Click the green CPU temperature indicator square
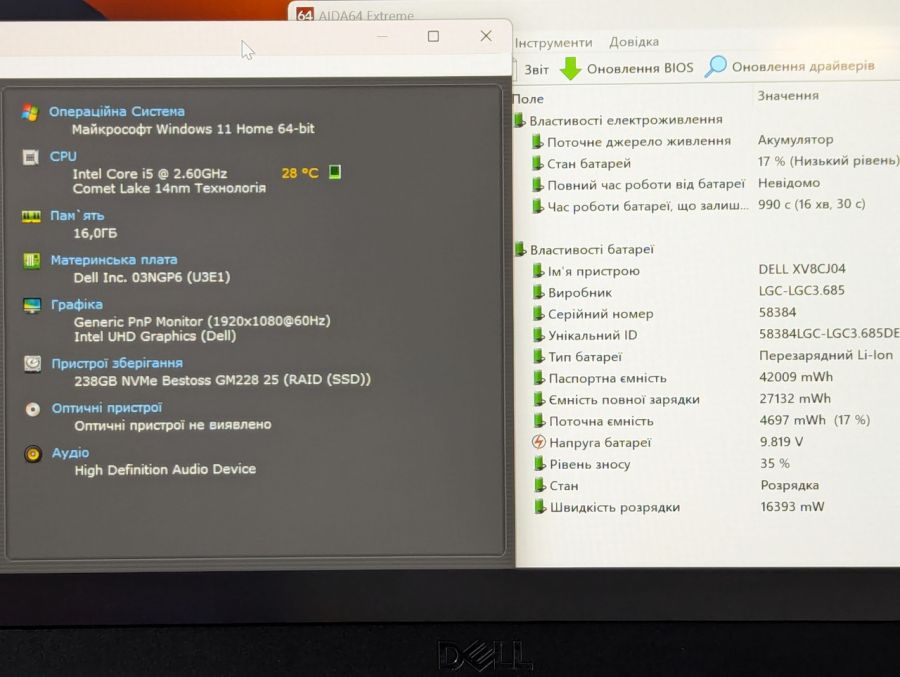900x677 pixels. coord(335,172)
